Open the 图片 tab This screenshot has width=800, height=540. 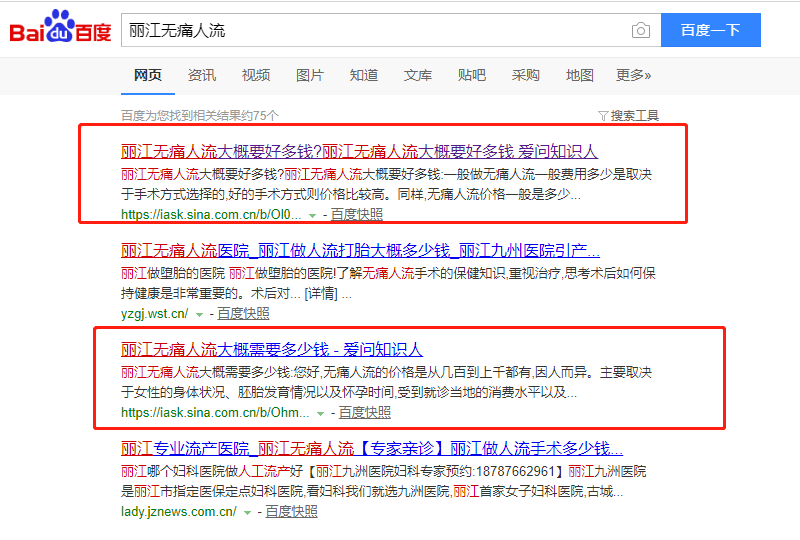click(310, 75)
